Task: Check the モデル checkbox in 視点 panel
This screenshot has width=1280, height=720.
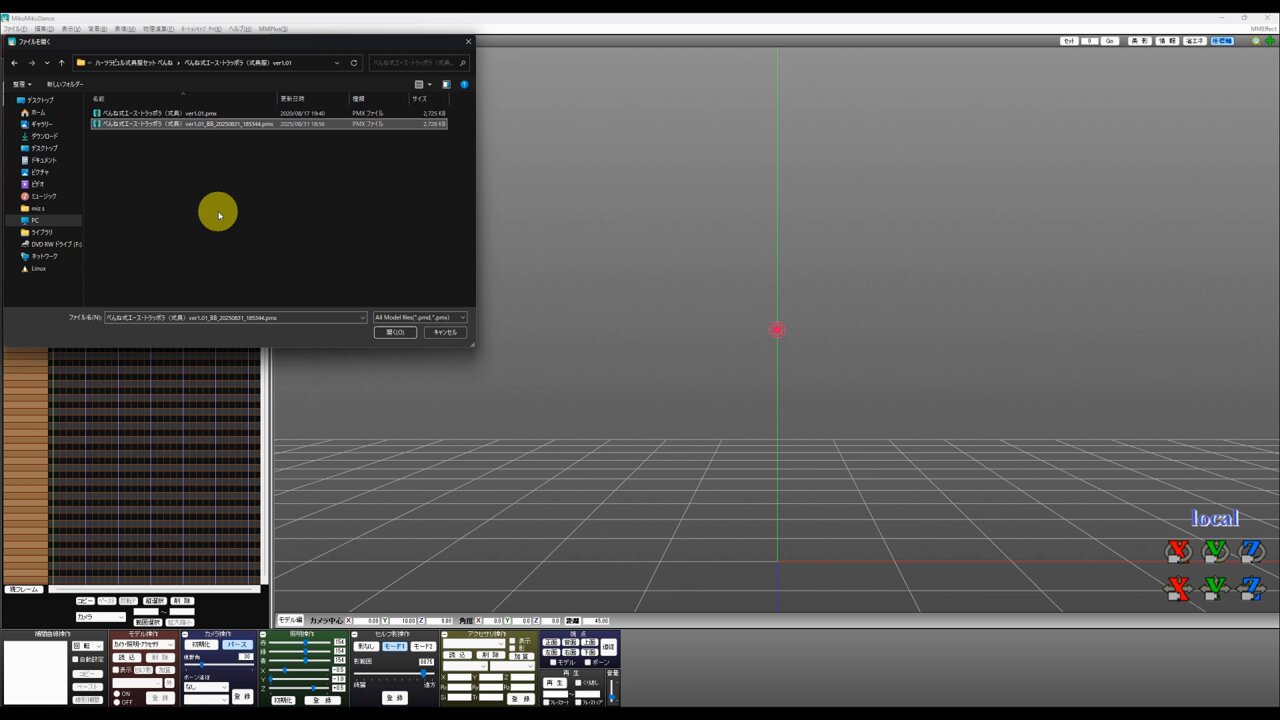Action: [x=554, y=662]
